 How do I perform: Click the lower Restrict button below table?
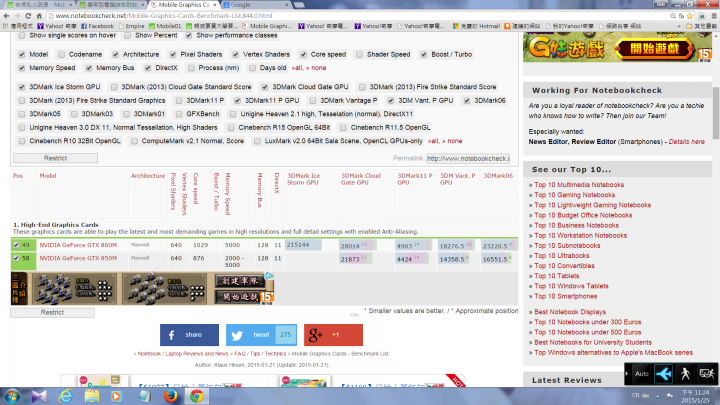tap(52, 312)
